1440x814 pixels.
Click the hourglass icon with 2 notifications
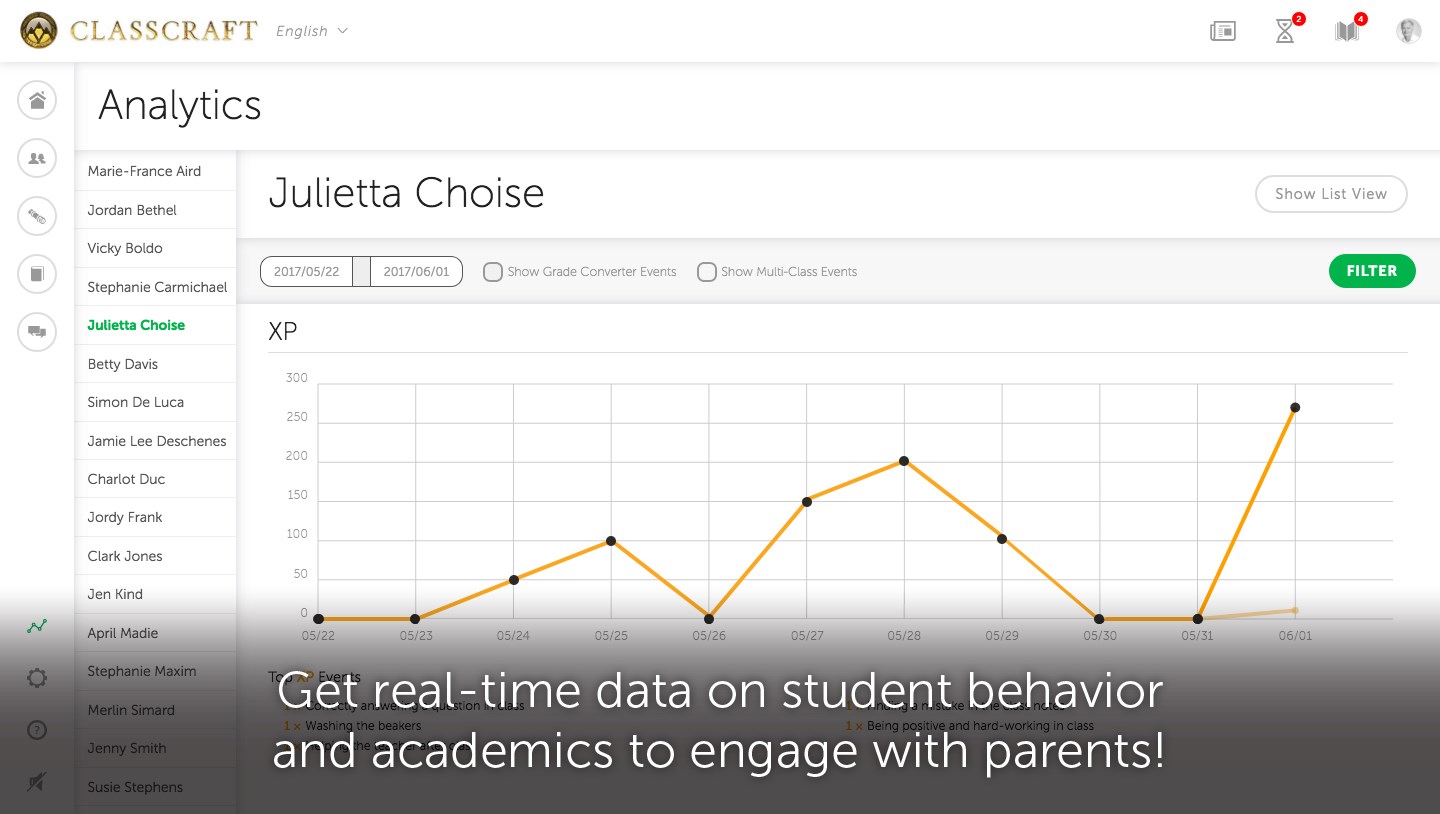coord(1285,31)
